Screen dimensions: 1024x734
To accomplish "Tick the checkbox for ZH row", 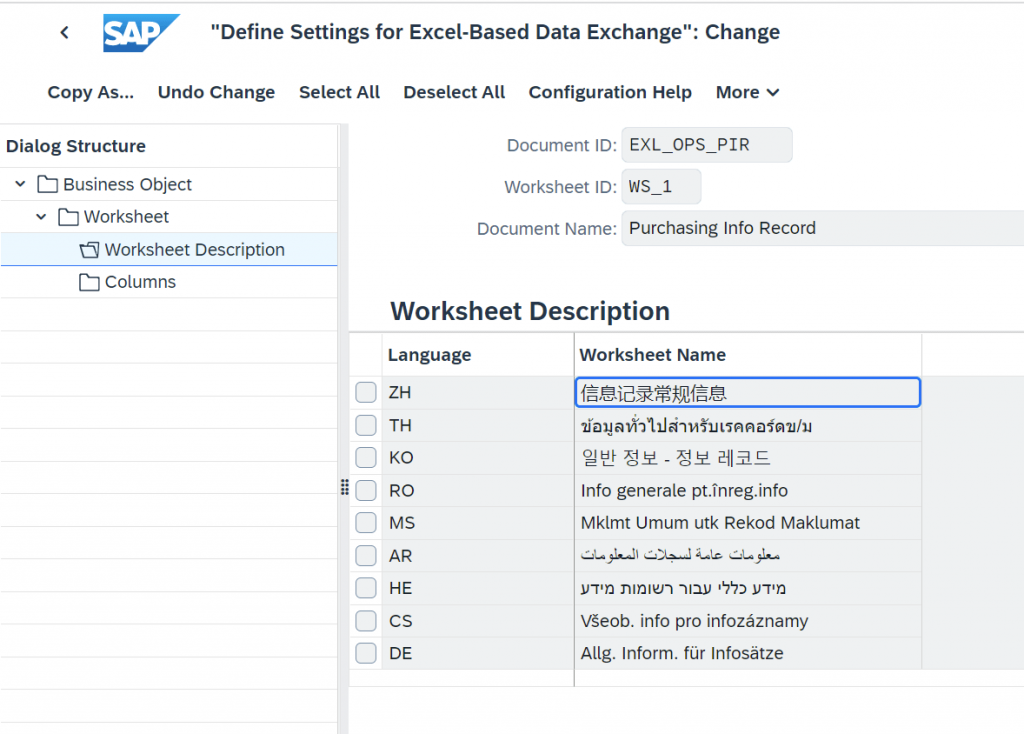I will [x=366, y=392].
